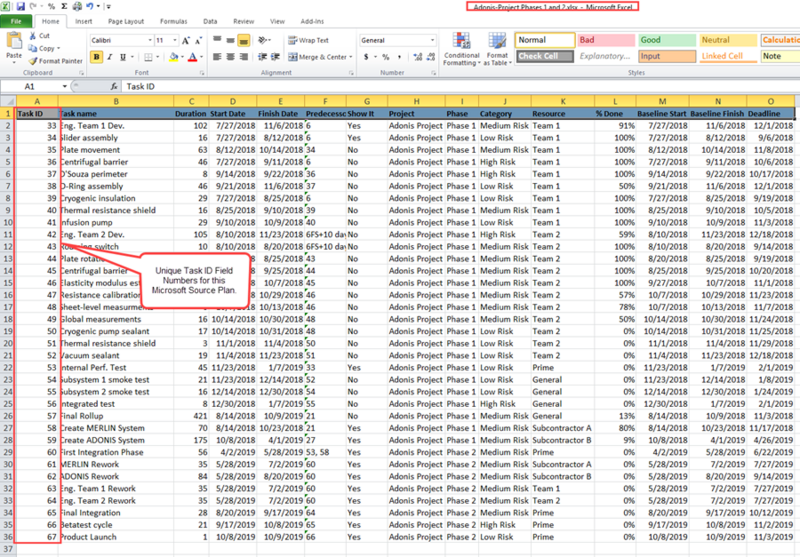Click Wrap Text button
800x557 pixels.
(308, 40)
